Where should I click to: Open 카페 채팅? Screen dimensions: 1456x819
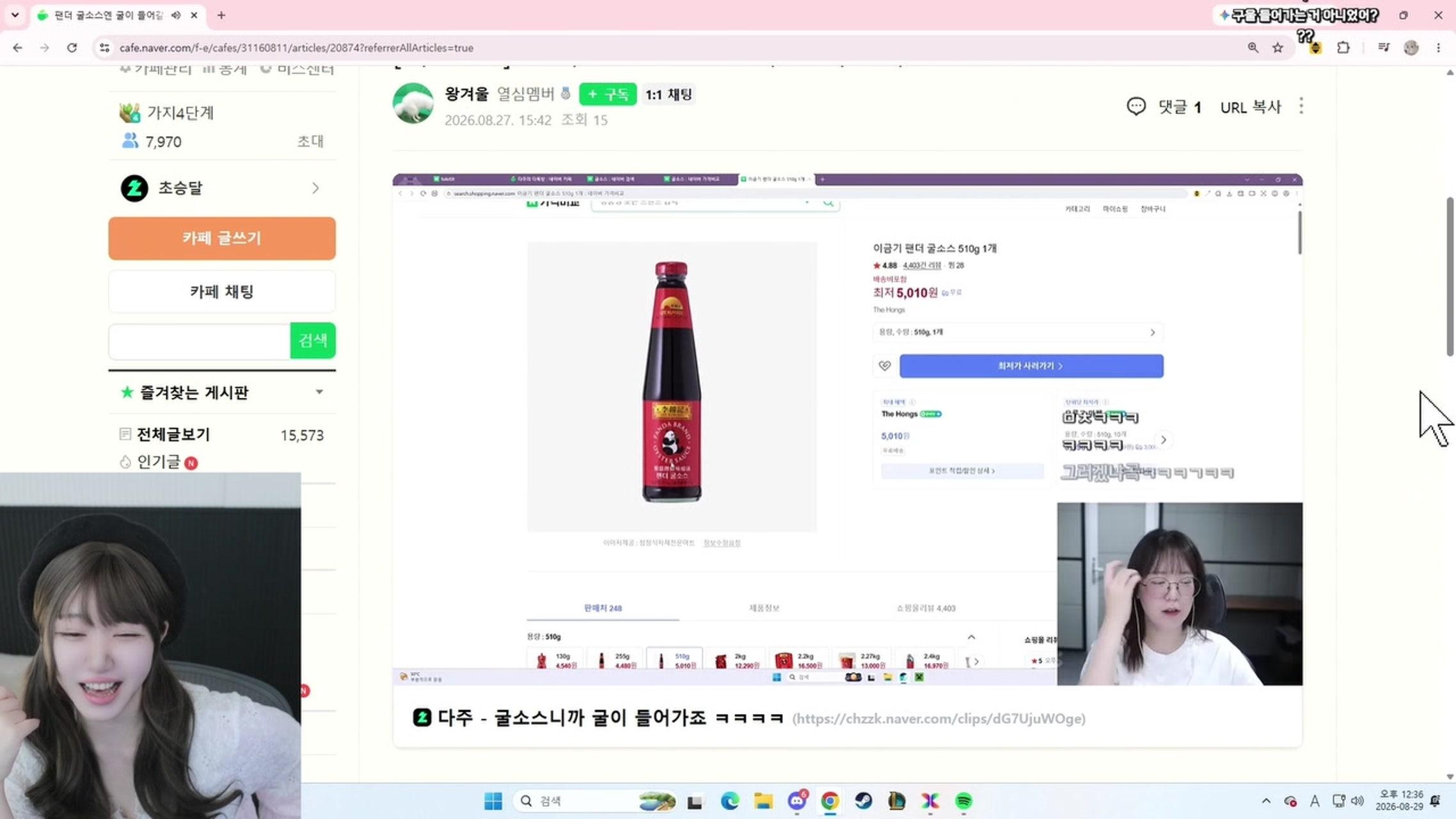pos(222,292)
